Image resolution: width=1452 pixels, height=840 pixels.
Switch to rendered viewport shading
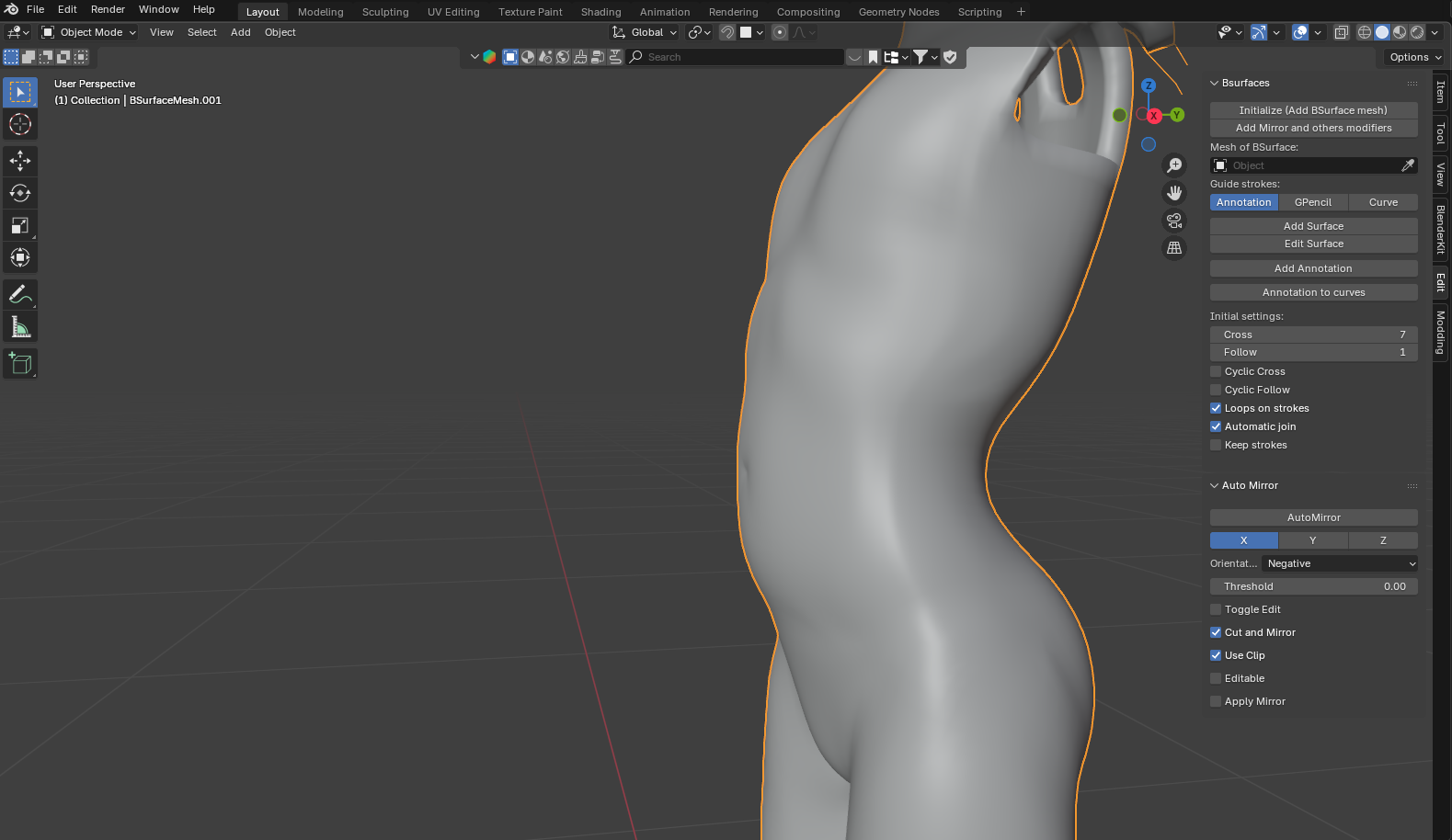pos(1417,32)
